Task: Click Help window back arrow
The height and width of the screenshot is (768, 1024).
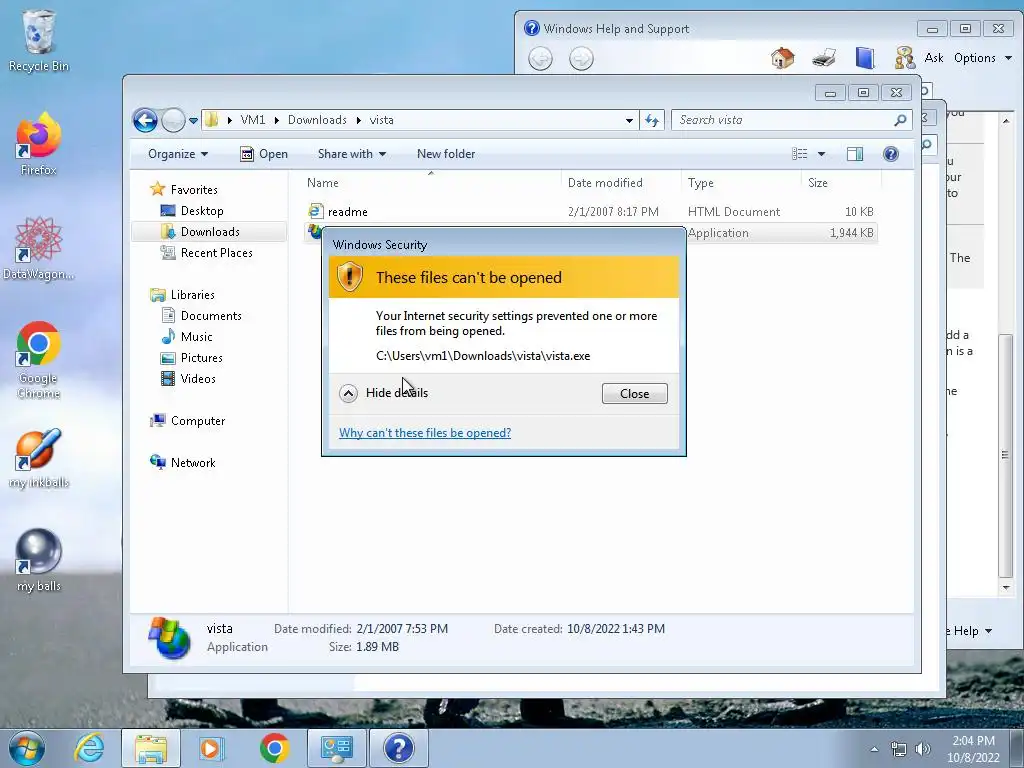Action: [x=540, y=59]
